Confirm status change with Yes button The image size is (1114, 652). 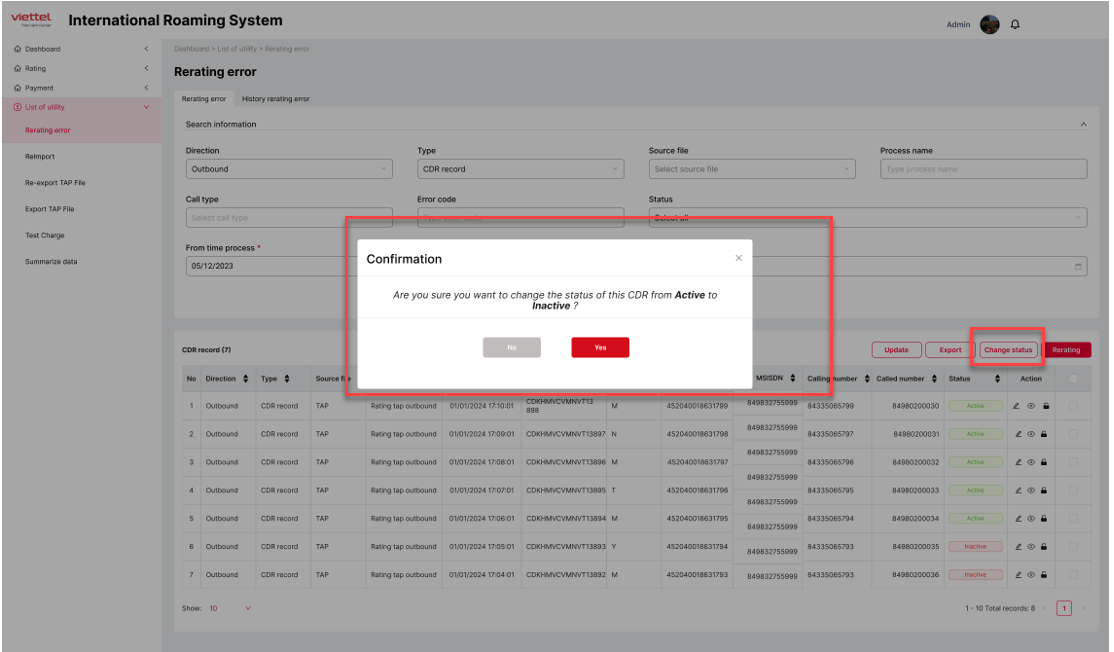[x=600, y=347]
